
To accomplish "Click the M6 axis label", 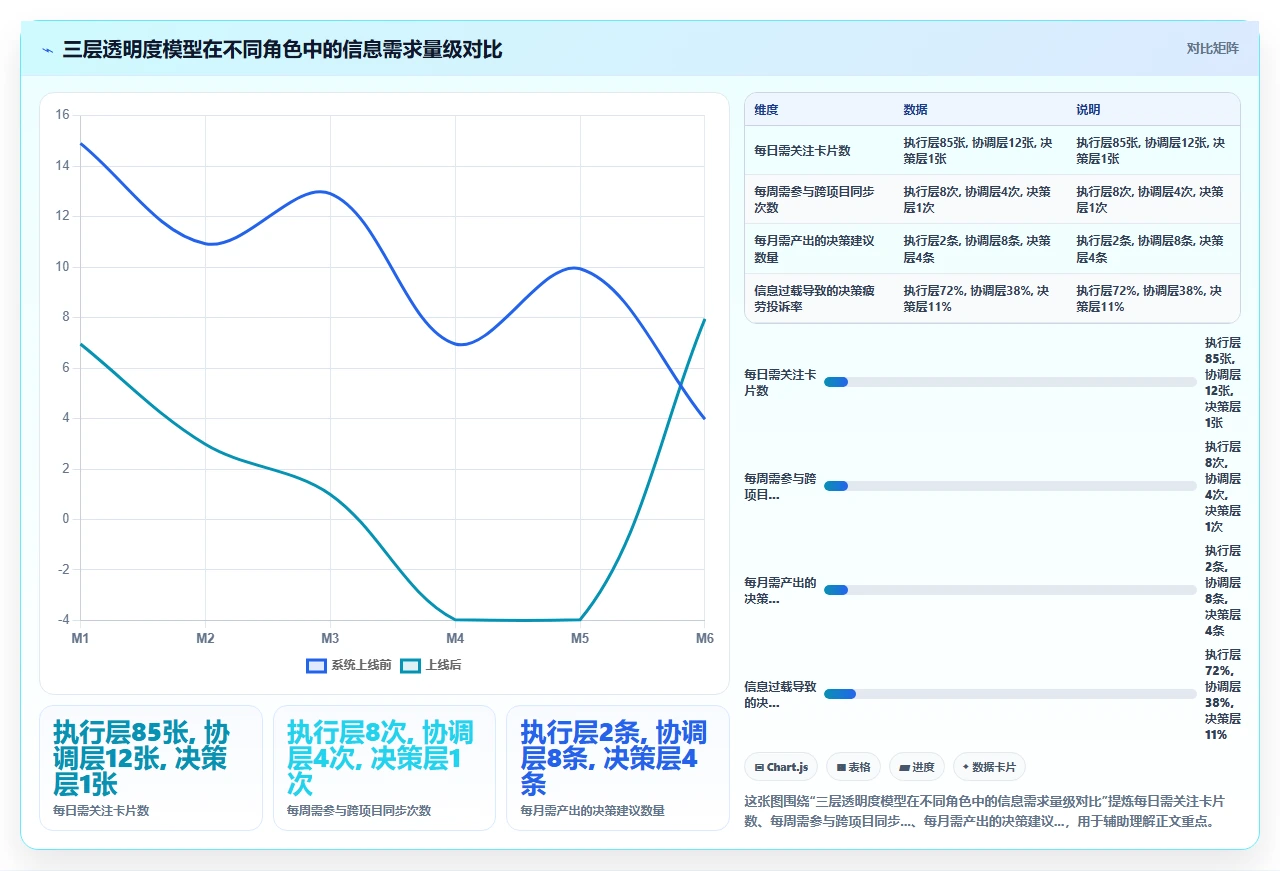I will (705, 638).
